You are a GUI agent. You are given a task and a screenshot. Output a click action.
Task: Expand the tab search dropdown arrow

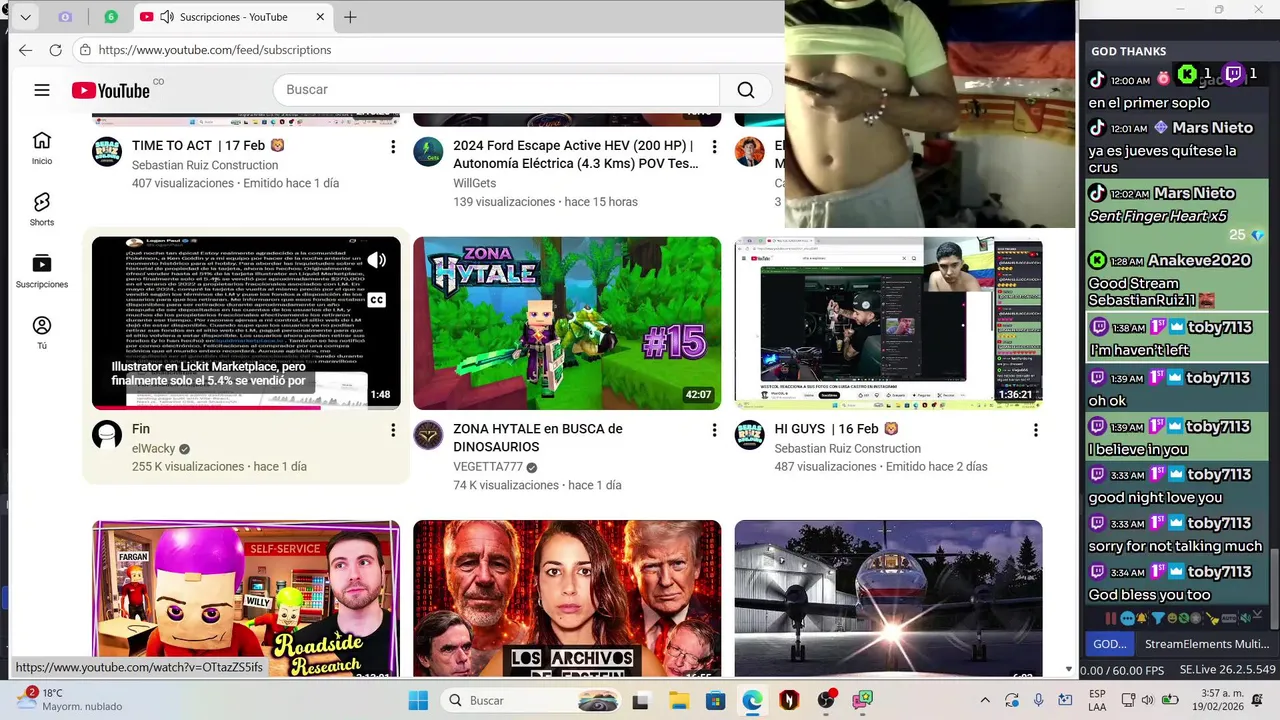point(26,17)
